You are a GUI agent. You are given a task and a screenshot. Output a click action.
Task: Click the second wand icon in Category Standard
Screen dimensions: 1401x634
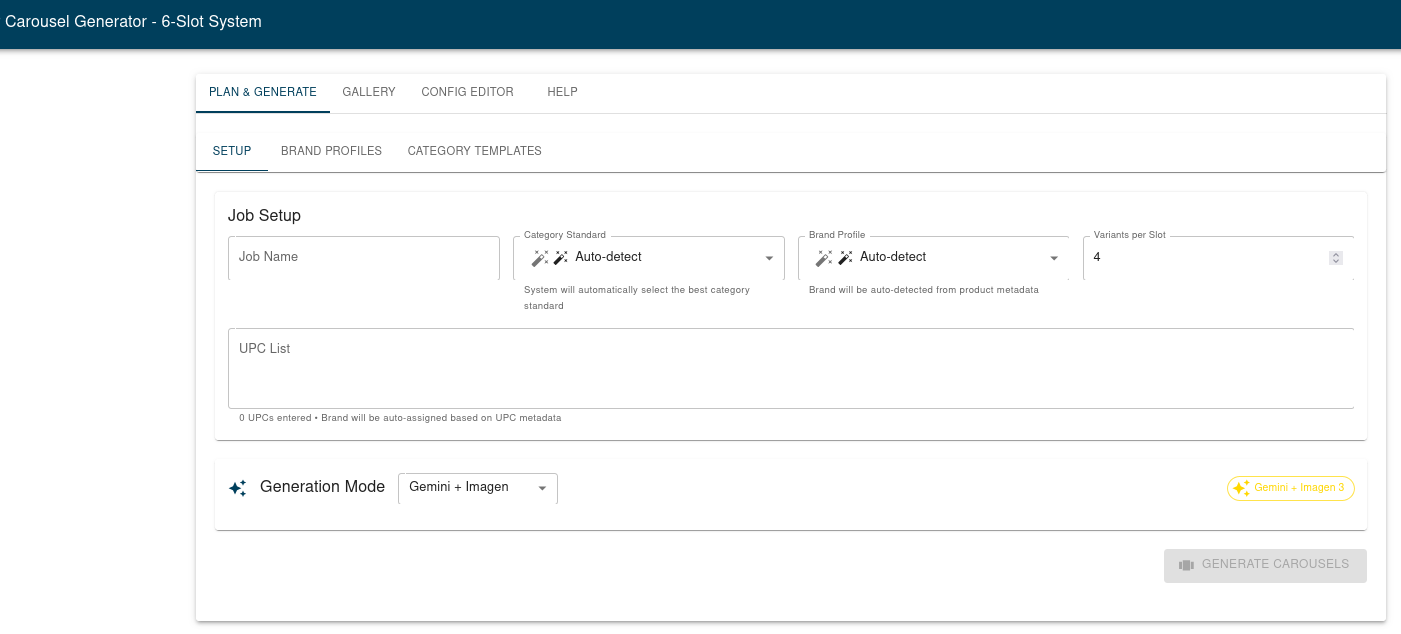click(x=560, y=257)
